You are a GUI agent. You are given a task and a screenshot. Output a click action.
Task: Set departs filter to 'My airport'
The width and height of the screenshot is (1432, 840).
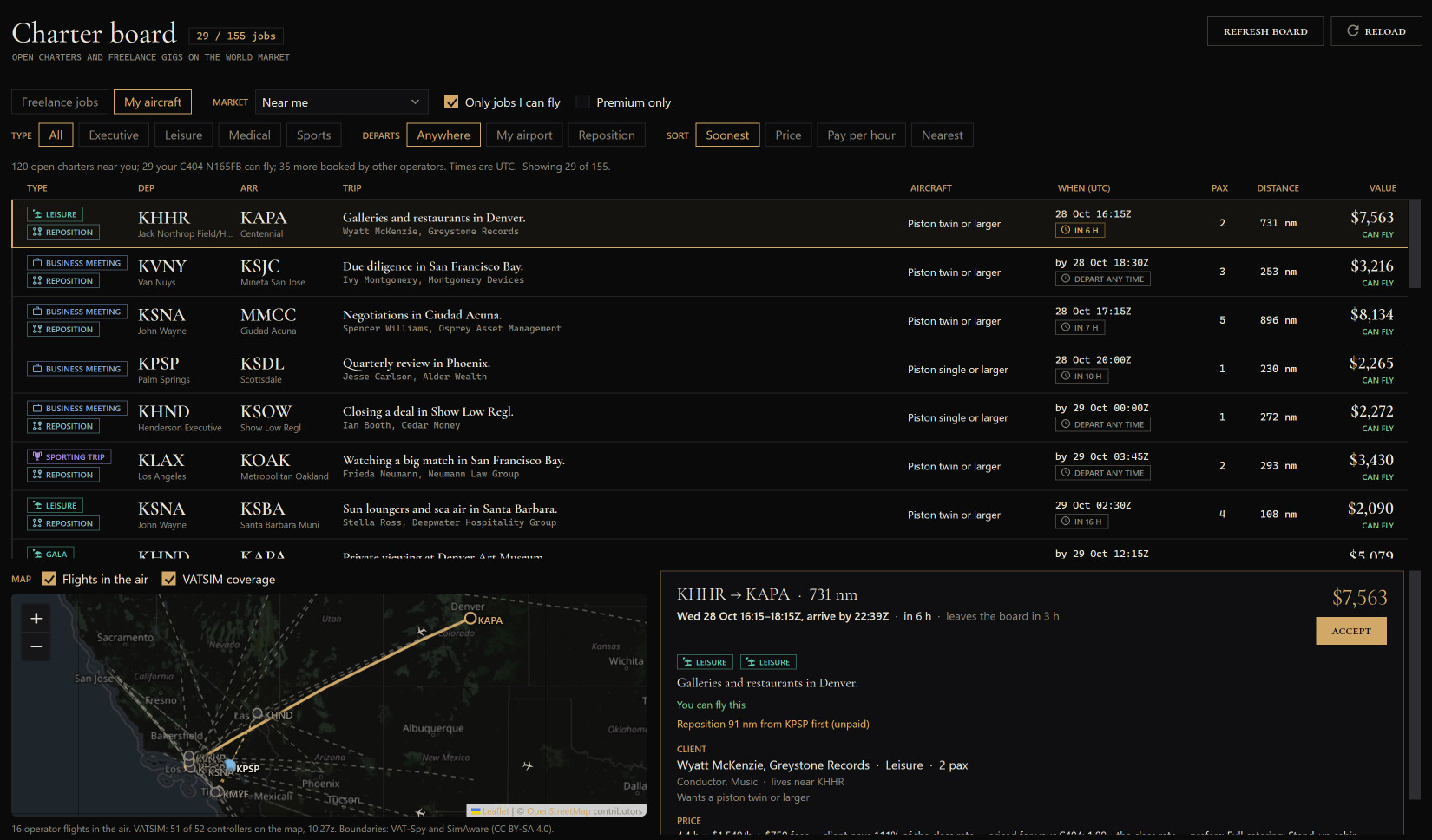pyautogui.click(x=524, y=135)
